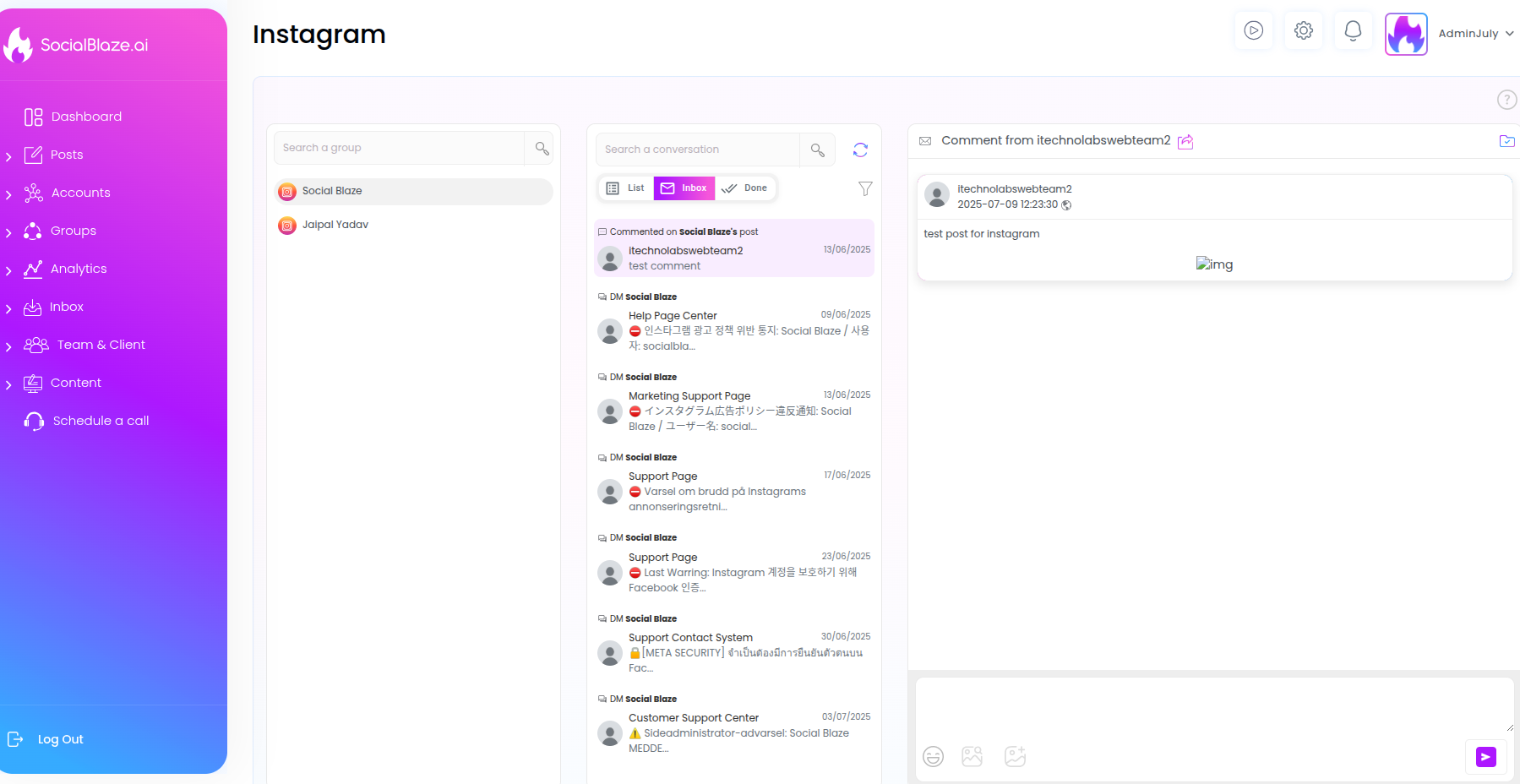Attach an image to the reply
This screenshot has width=1520, height=784.
pyautogui.click(x=972, y=756)
